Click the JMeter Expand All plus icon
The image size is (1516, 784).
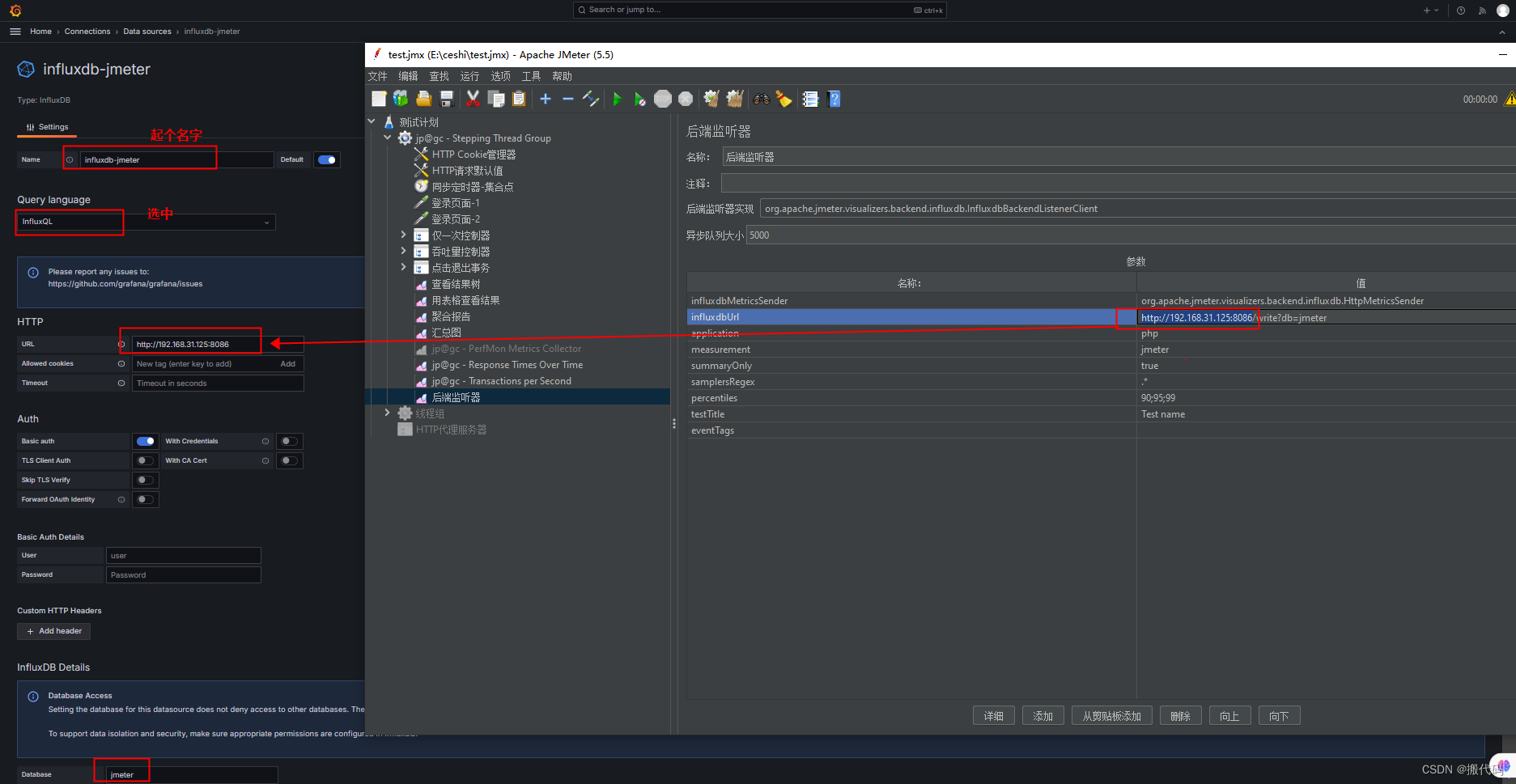546,99
